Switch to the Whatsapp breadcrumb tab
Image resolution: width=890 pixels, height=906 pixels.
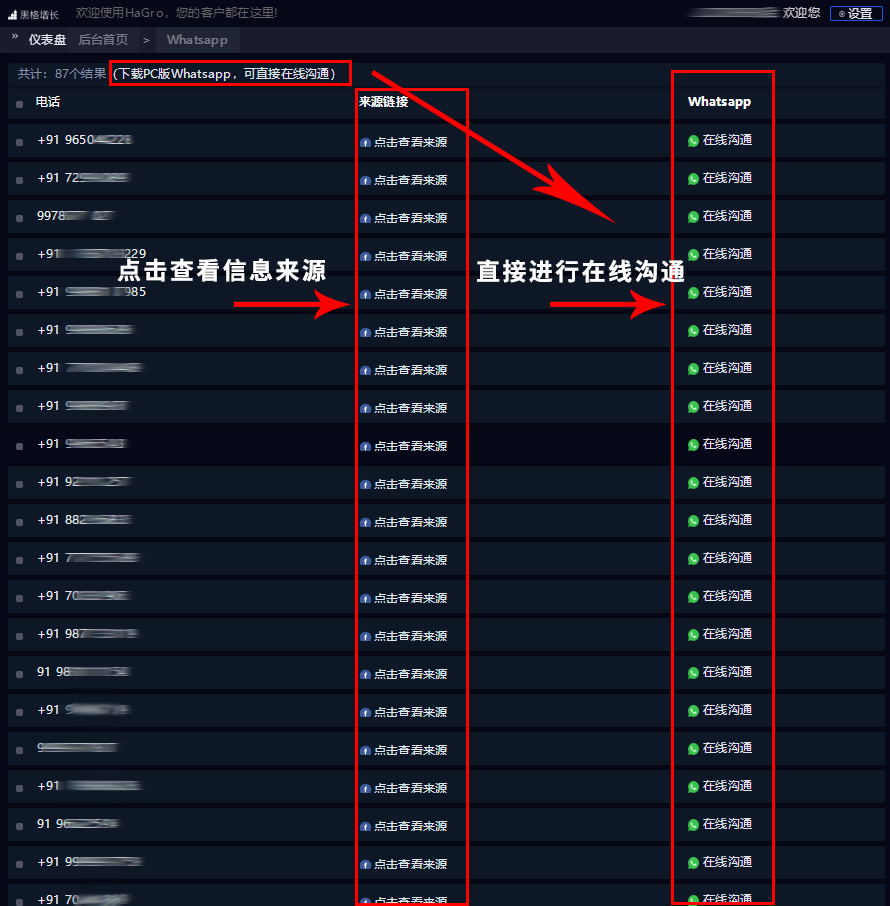197,40
